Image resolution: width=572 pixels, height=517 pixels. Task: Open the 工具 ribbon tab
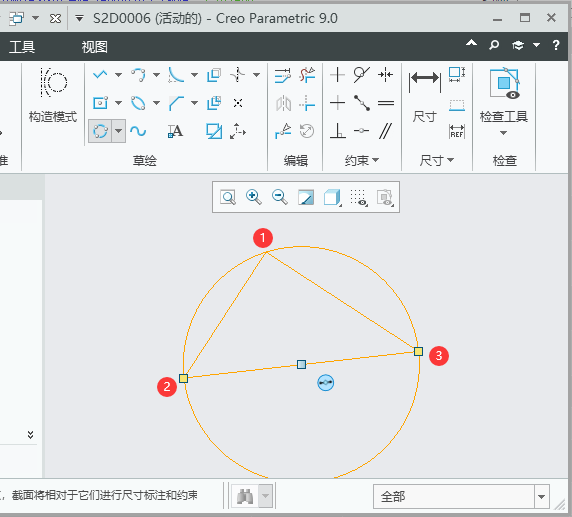(22, 47)
